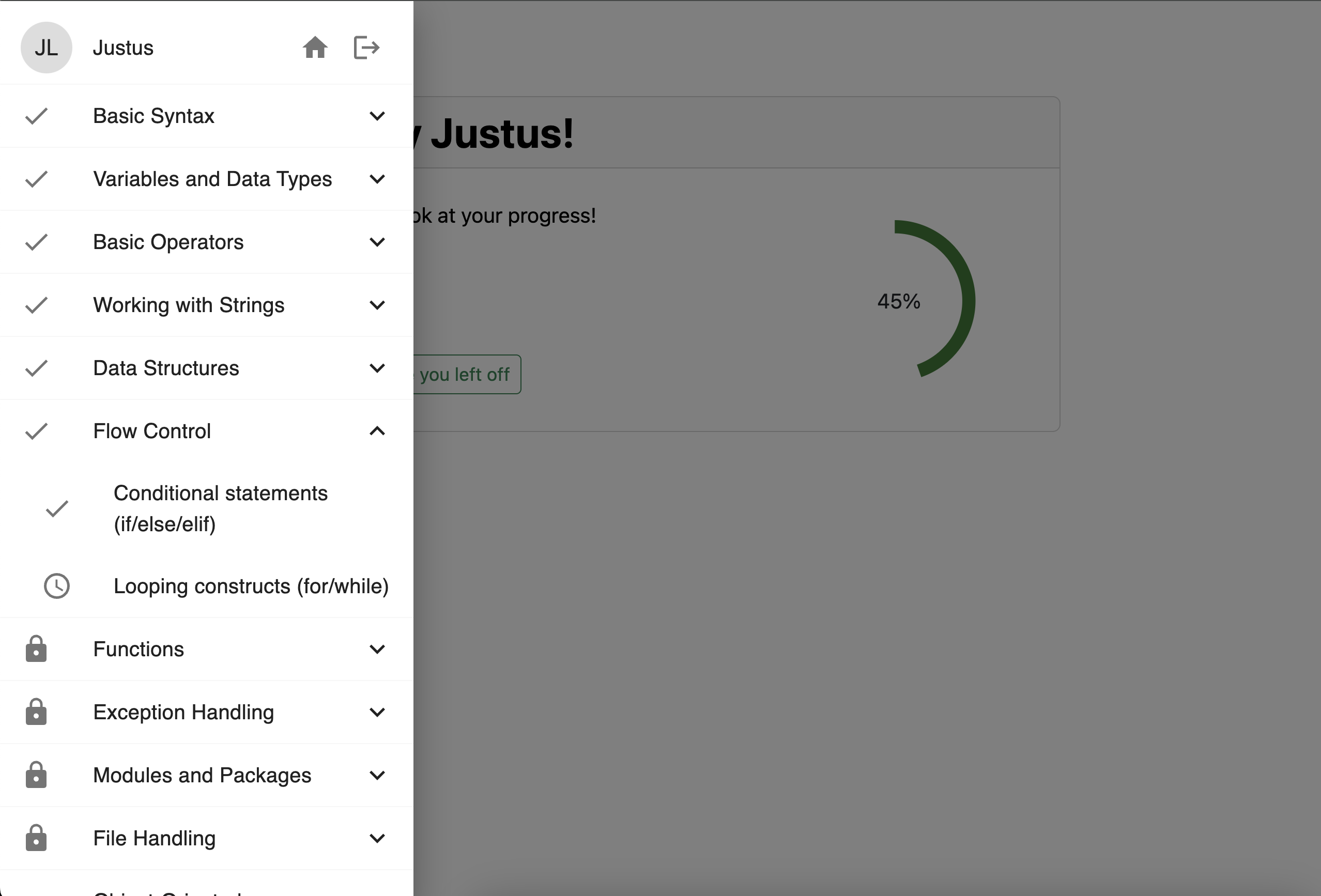Image resolution: width=1321 pixels, height=896 pixels.
Task: Click the home icon in sidebar header
Action: (x=315, y=48)
